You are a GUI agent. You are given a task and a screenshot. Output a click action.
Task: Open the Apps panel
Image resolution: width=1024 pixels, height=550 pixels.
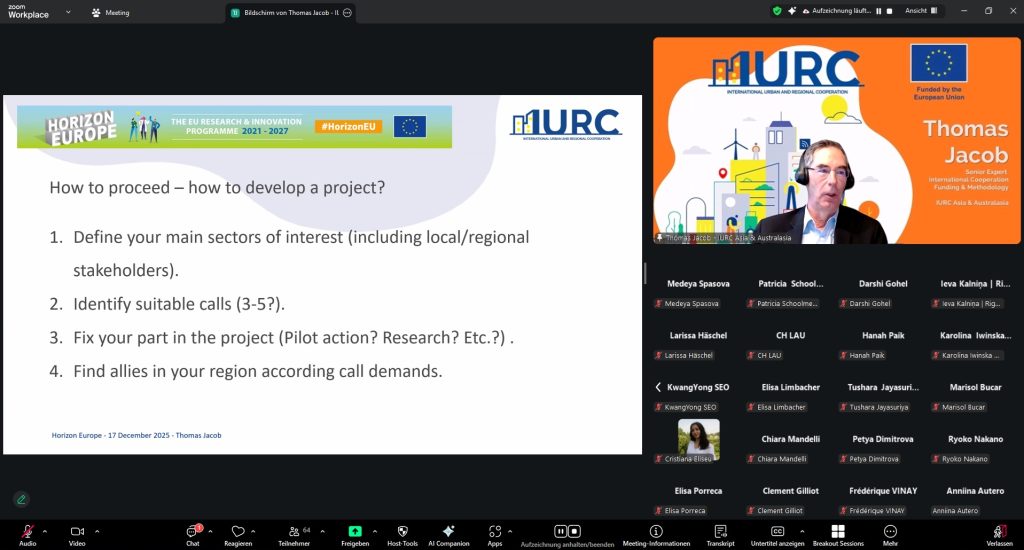click(x=494, y=531)
